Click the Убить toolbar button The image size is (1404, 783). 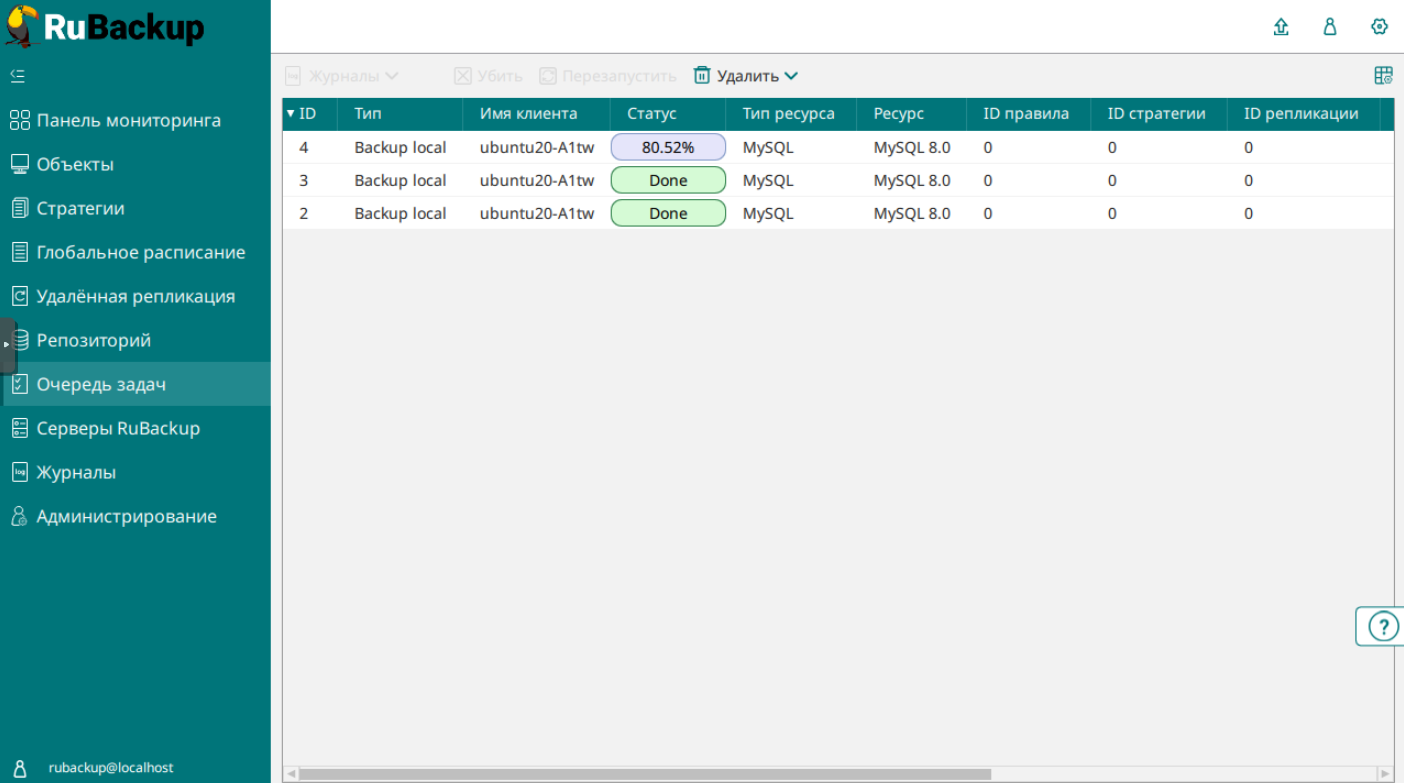[488, 76]
